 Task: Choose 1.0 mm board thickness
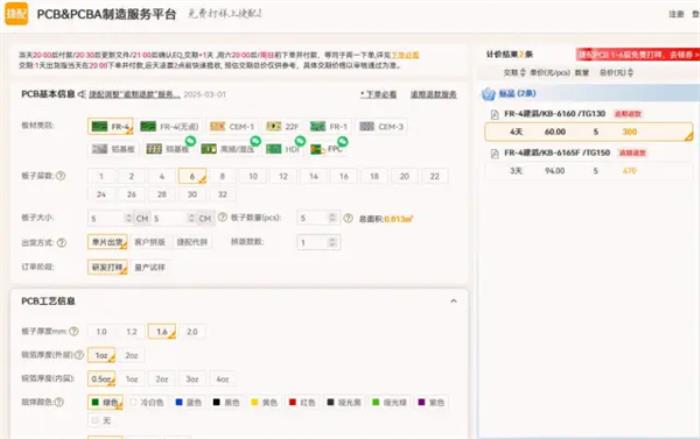coord(101,331)
